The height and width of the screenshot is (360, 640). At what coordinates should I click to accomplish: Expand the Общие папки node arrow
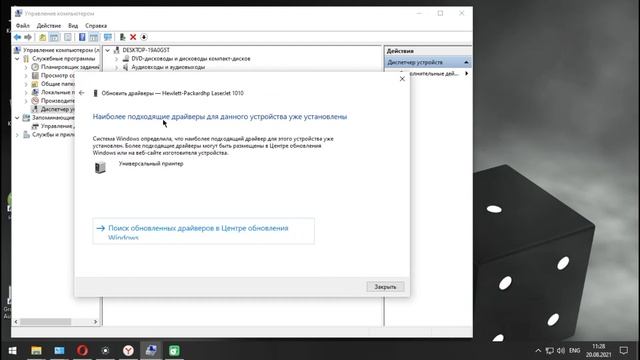[26, 84]
